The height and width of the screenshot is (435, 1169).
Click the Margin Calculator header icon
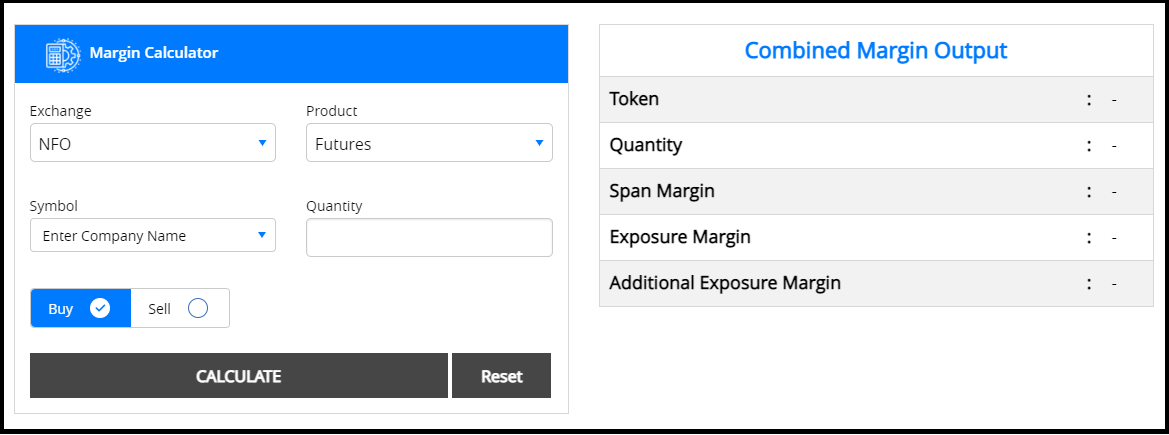62,54
